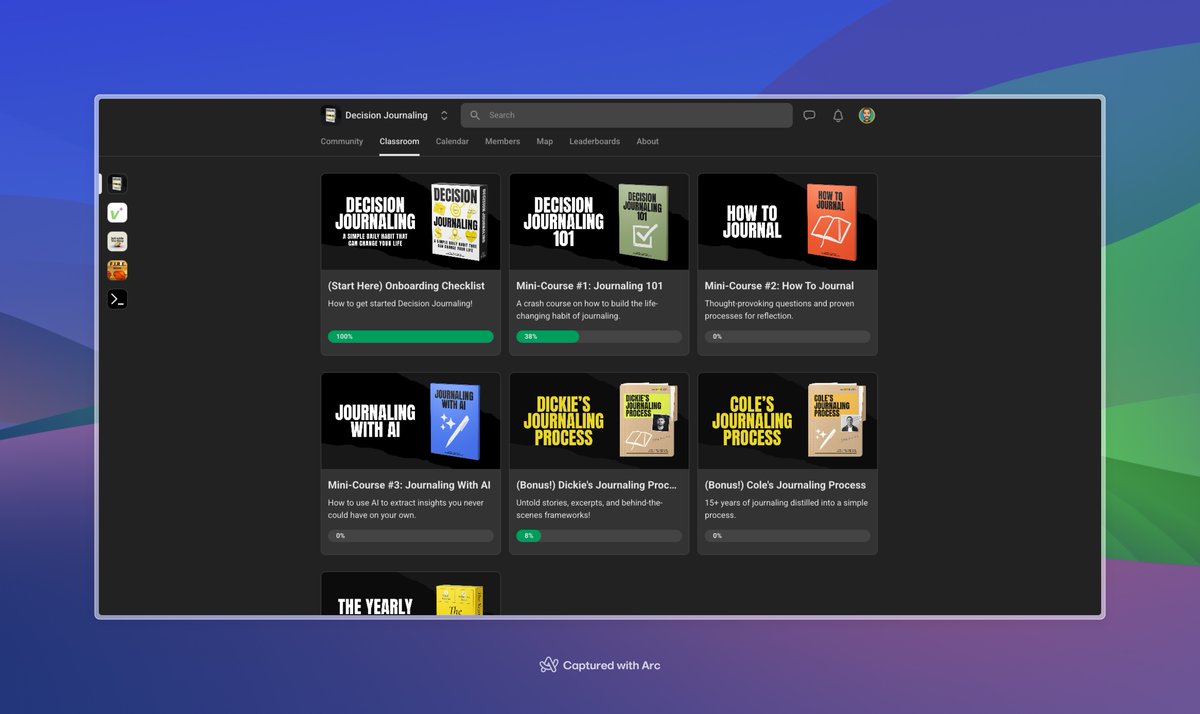Image resolution: width=1200 pixels, height=714 pixels.
Task: Open the Calendar tab
Action: click(452, 141)
